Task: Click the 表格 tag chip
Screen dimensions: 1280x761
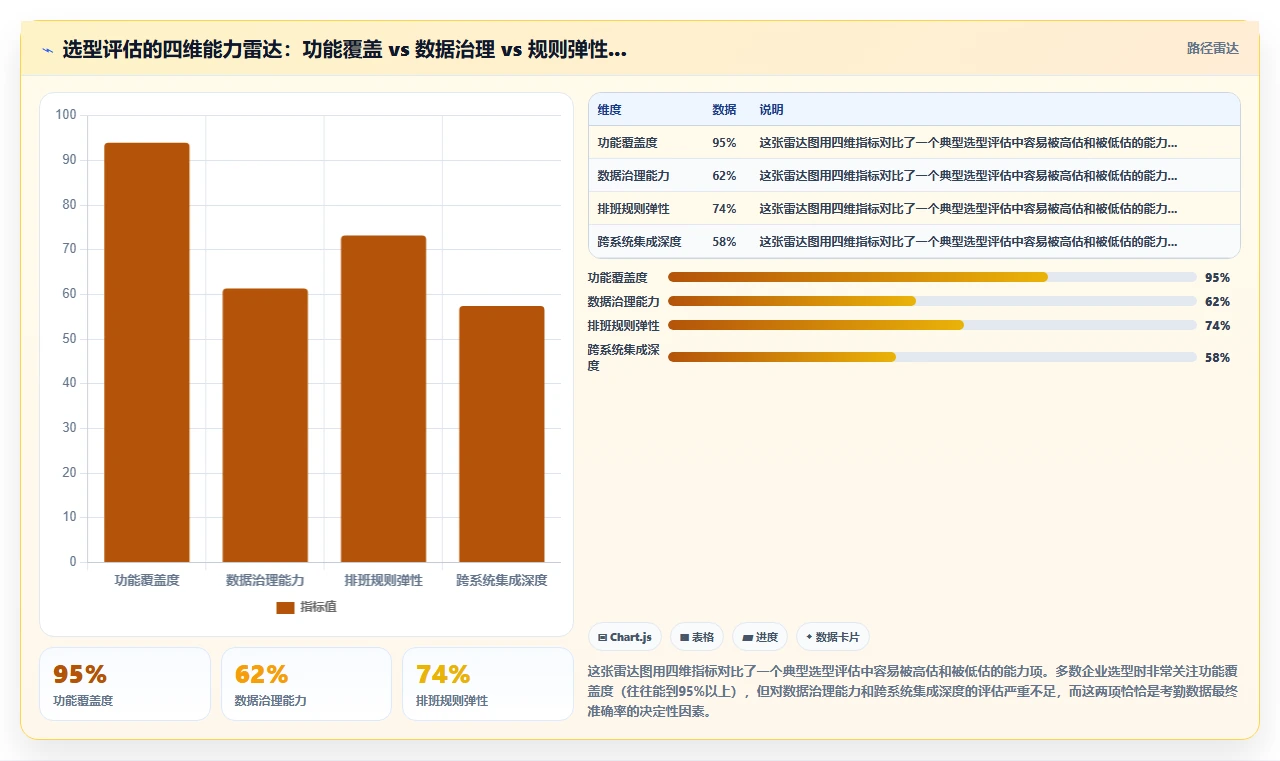Action: point(697,637)
